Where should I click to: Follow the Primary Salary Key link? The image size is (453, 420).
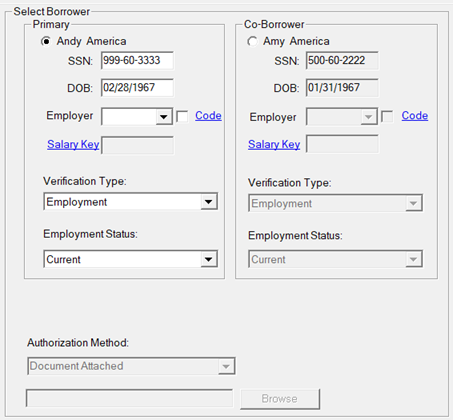[x=73, y=144]
